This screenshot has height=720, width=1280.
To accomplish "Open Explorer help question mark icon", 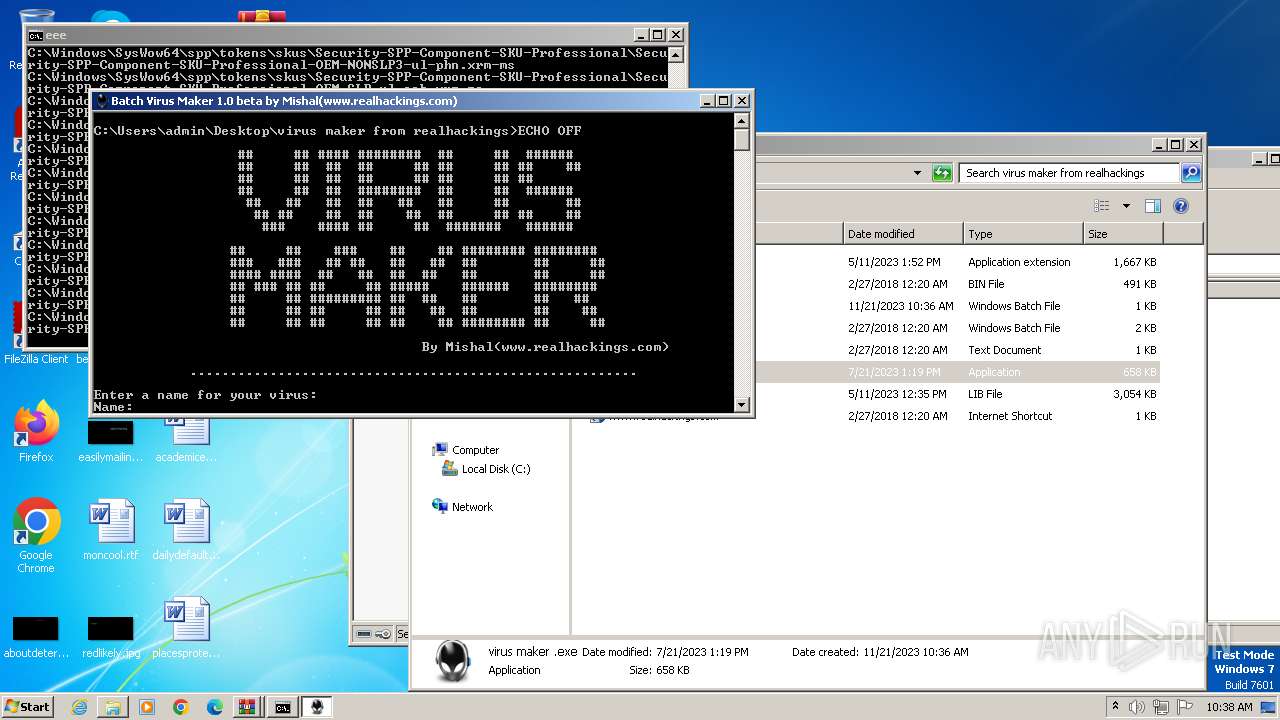I will (x=1180, y=206).
